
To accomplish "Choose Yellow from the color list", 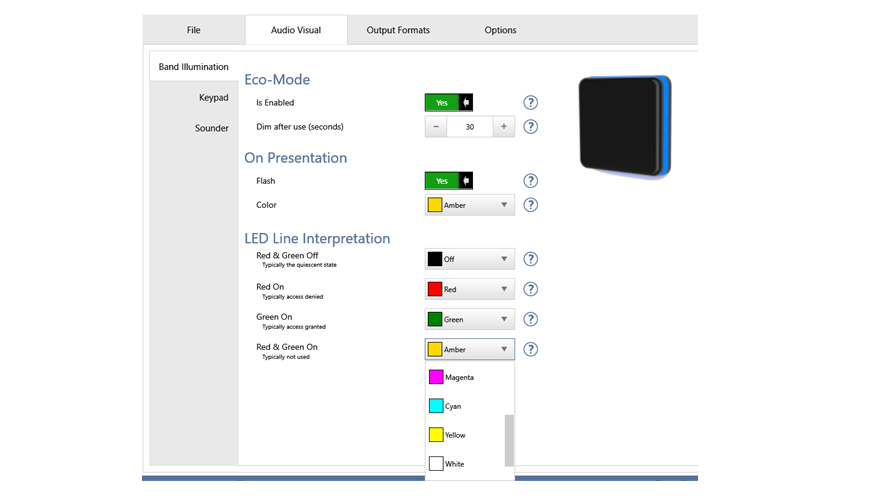I will click(465, 435).
